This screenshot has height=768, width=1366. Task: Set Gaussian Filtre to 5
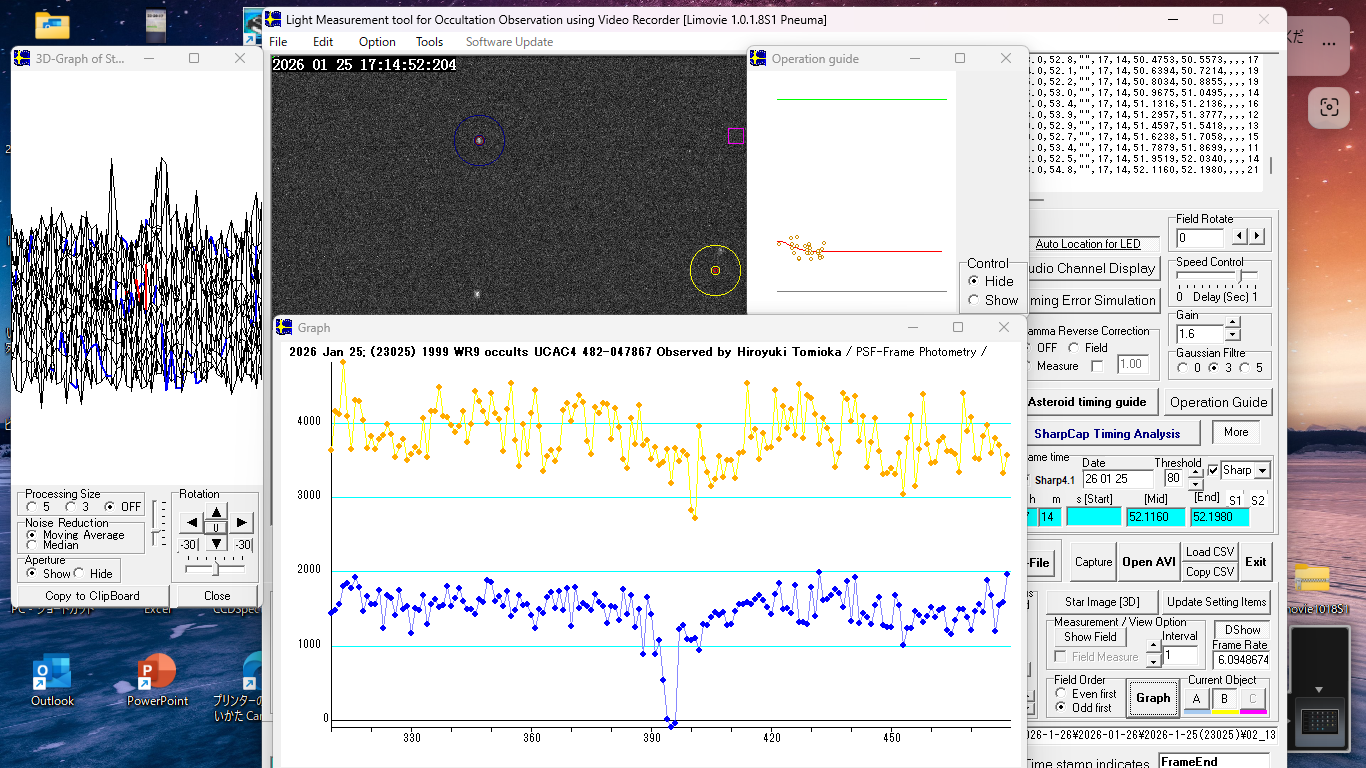[x=1245, y=367]
